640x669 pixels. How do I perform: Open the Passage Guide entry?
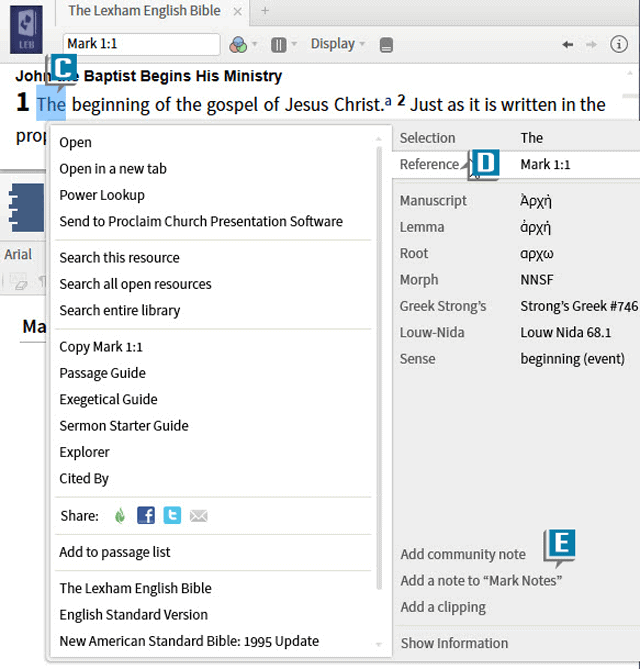click(x=102, y=373)
